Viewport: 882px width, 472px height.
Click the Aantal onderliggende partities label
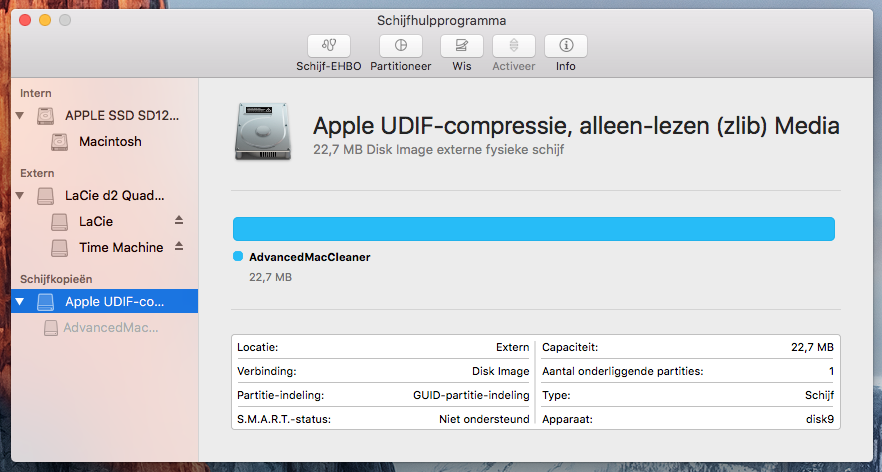pos(623,371)
